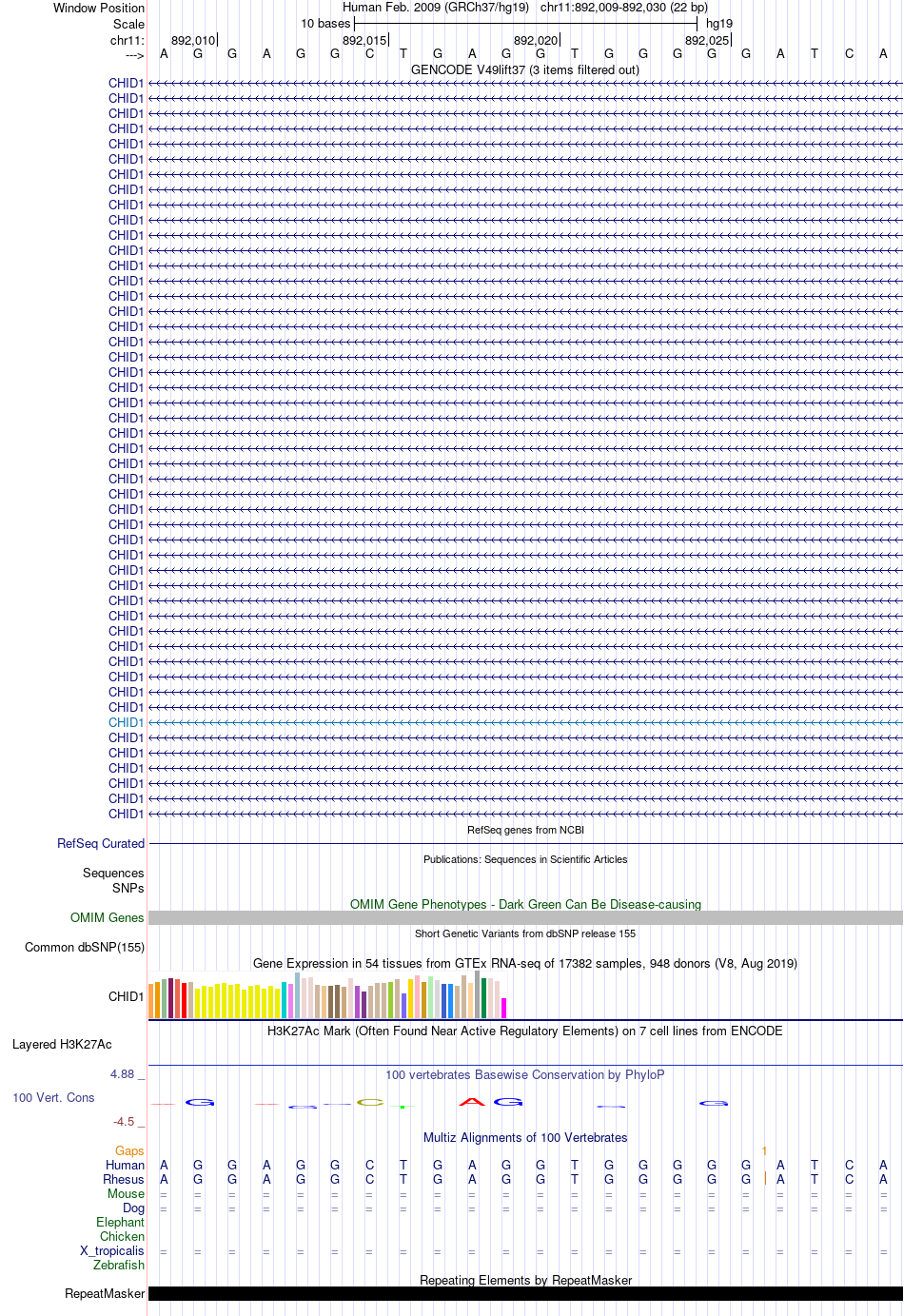Click 'Publications: Sequences in Scientific Articles' title
The height and width of the screenshot is (1316, 904).
point(525,859)
